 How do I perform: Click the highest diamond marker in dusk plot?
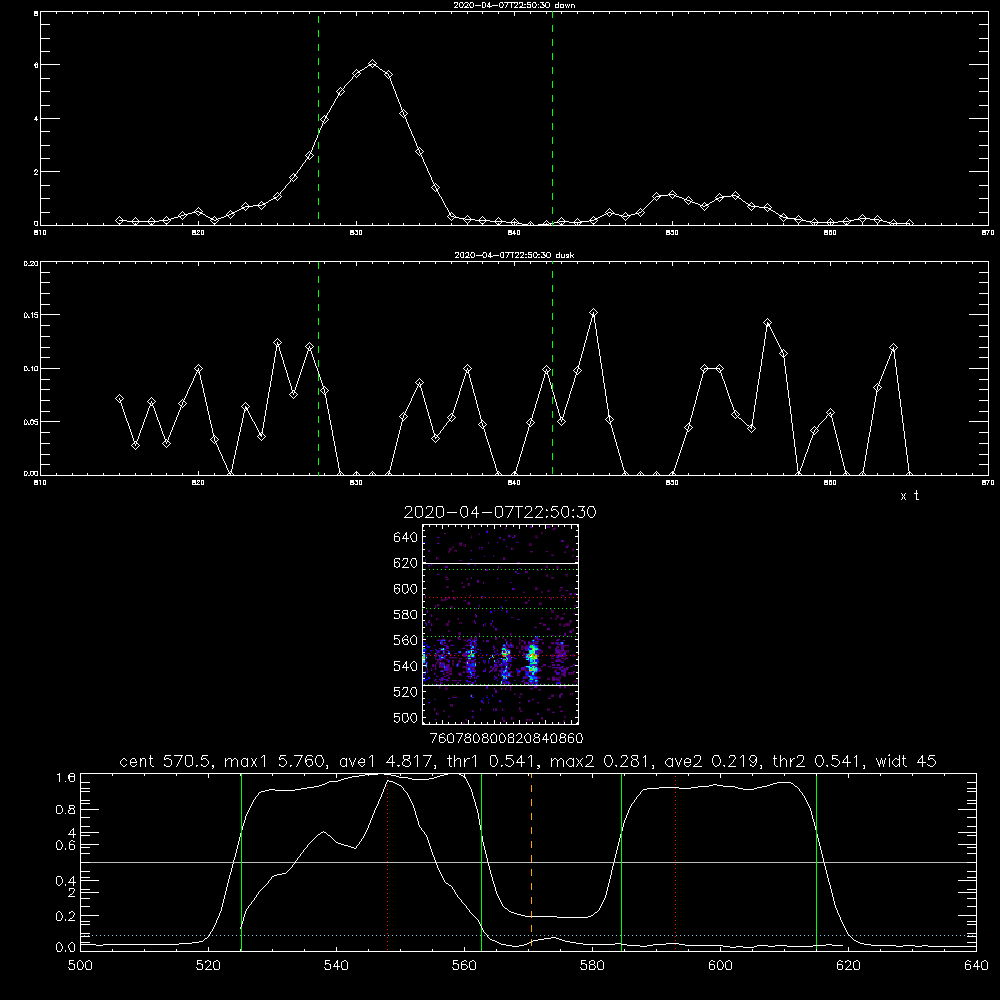pos(594,312)
